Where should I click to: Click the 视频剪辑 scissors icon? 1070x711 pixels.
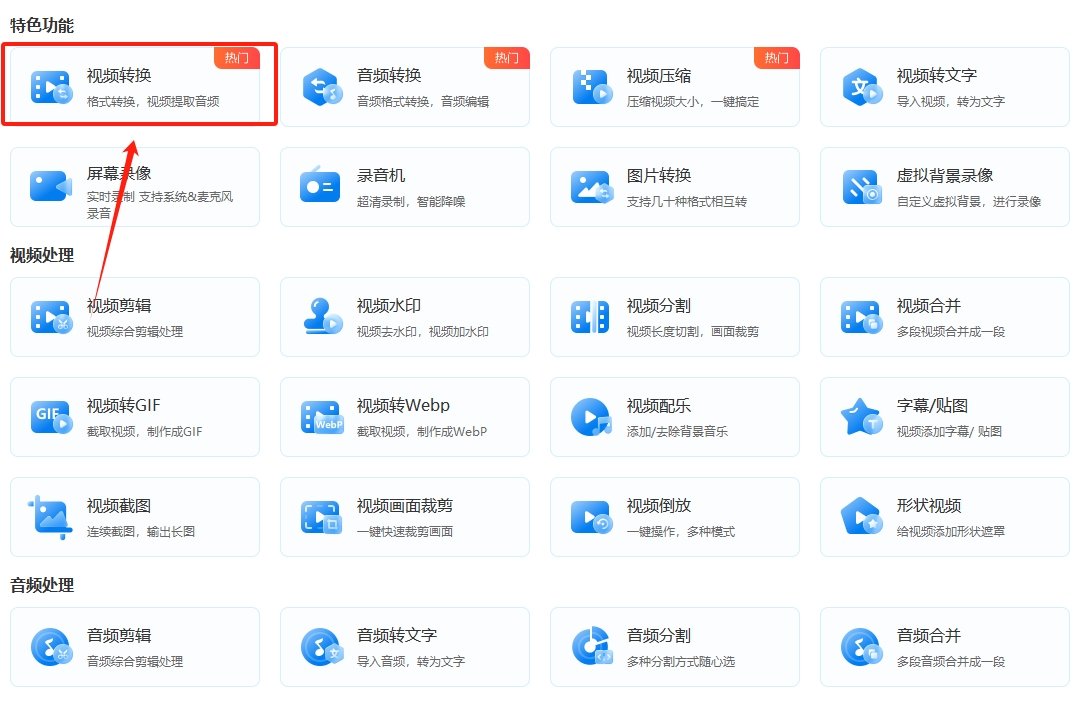(x=51, y=317)
